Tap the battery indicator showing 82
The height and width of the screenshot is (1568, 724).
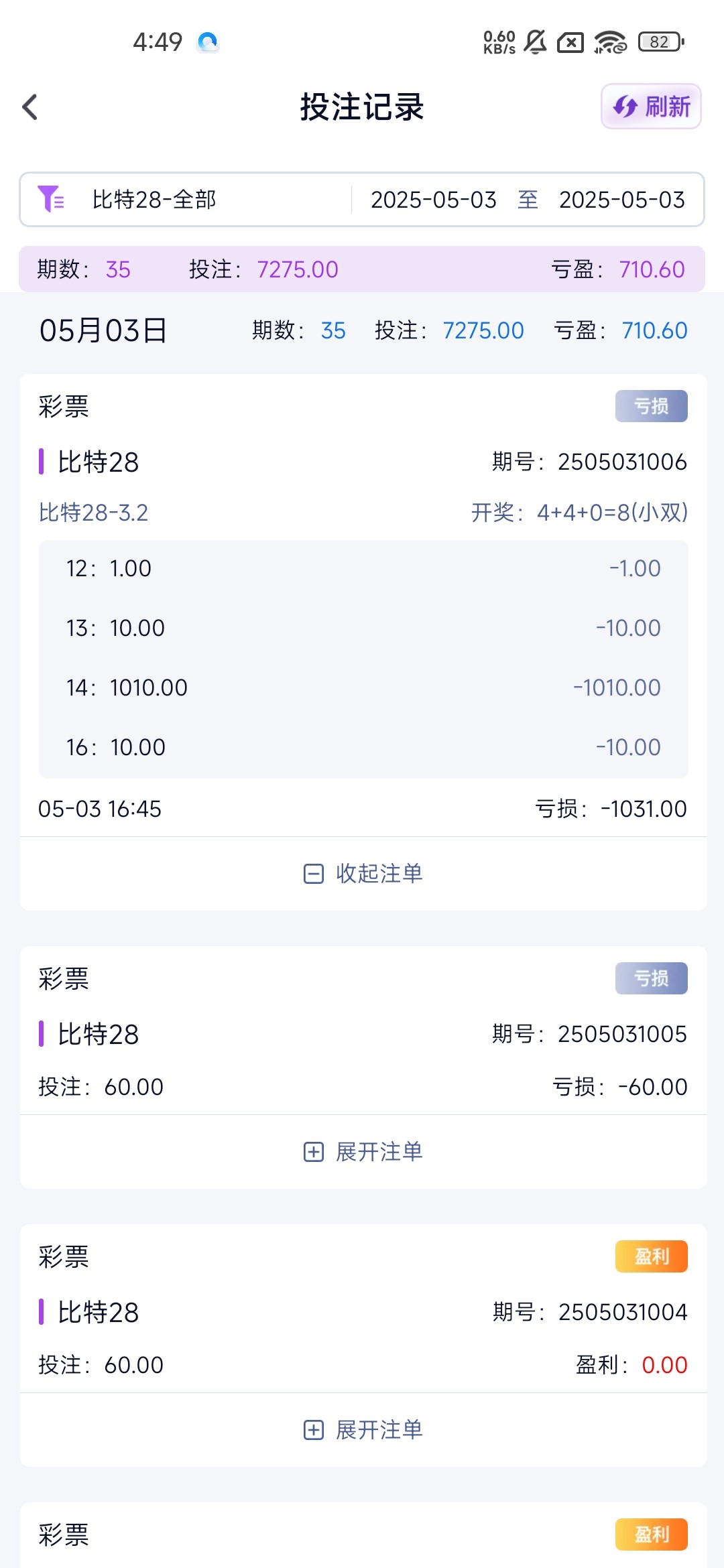661,42
